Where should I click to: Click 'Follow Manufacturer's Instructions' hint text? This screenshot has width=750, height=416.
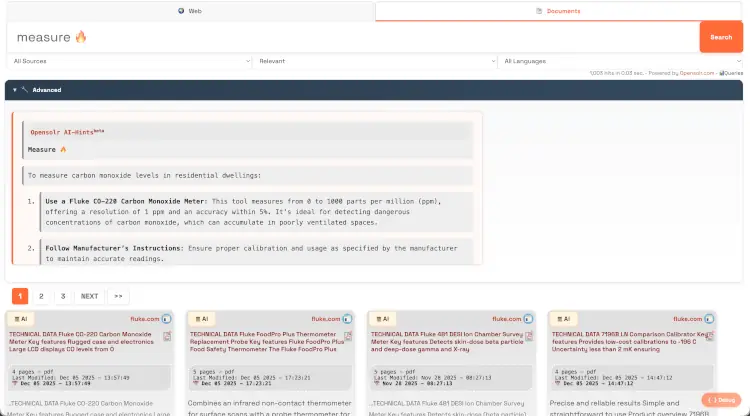tap(114, 248)
